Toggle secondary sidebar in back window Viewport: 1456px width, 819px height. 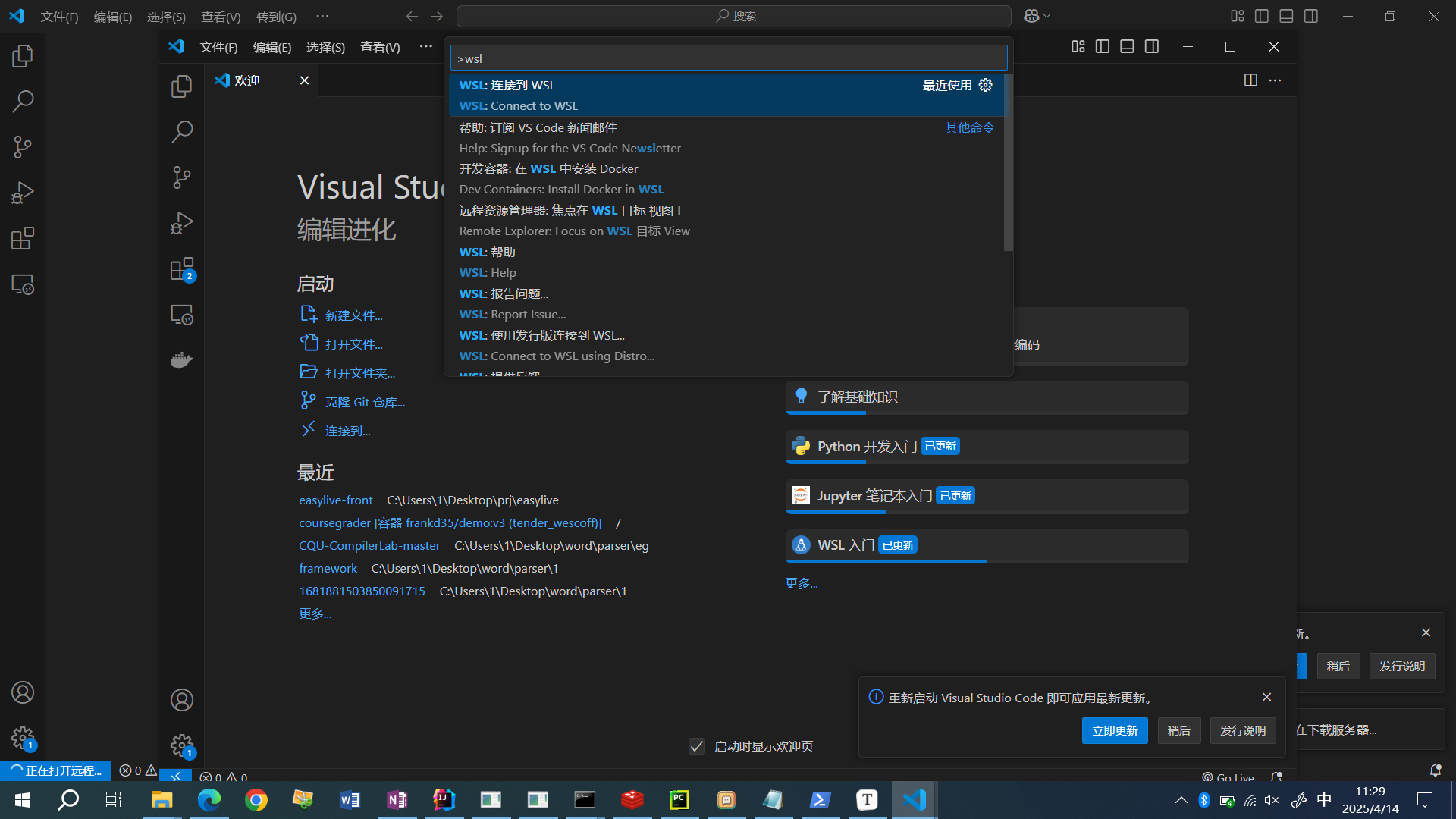pos(1311,16)
